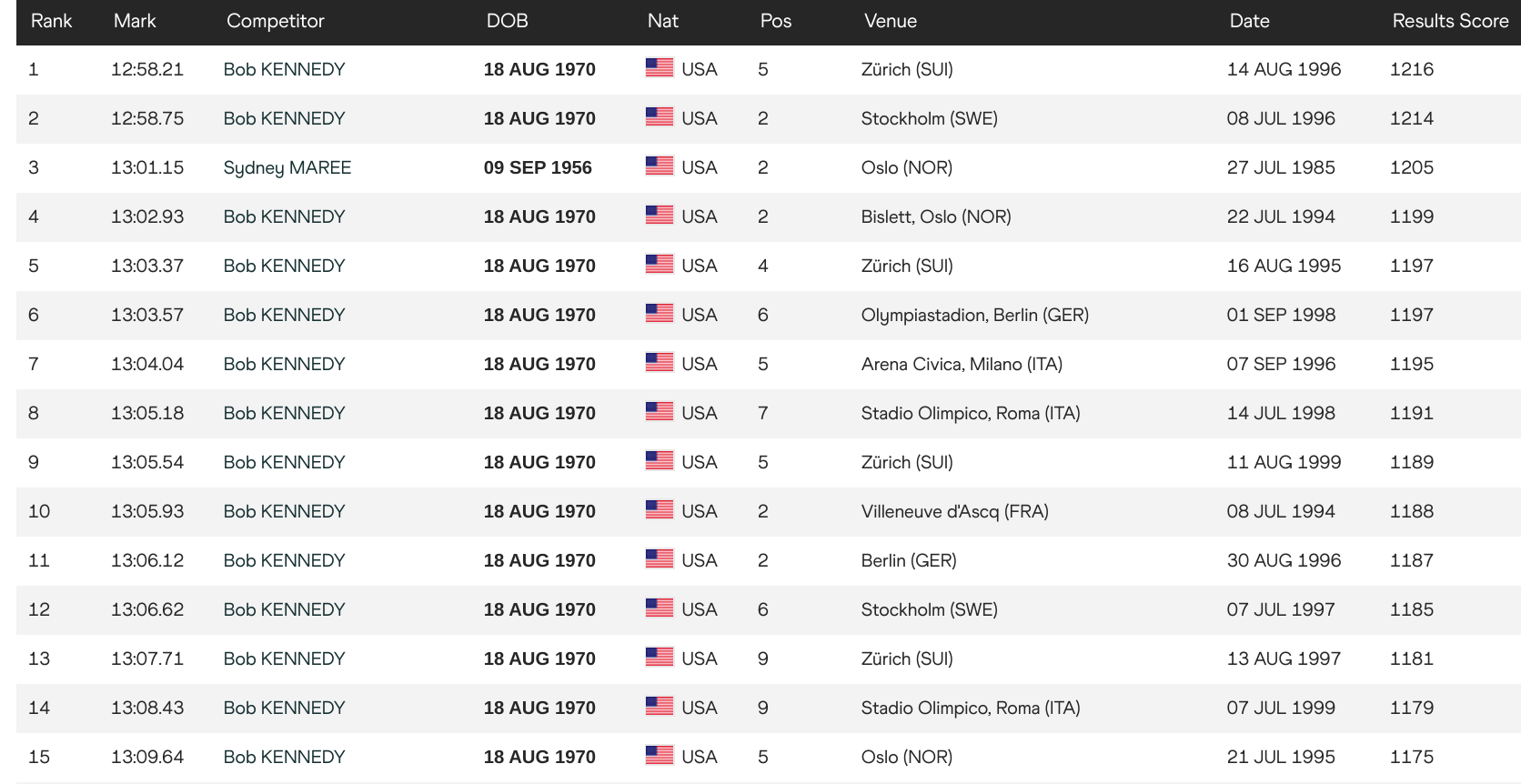Open Sydney MAREE's competitor profile

(x=287, y=167)
